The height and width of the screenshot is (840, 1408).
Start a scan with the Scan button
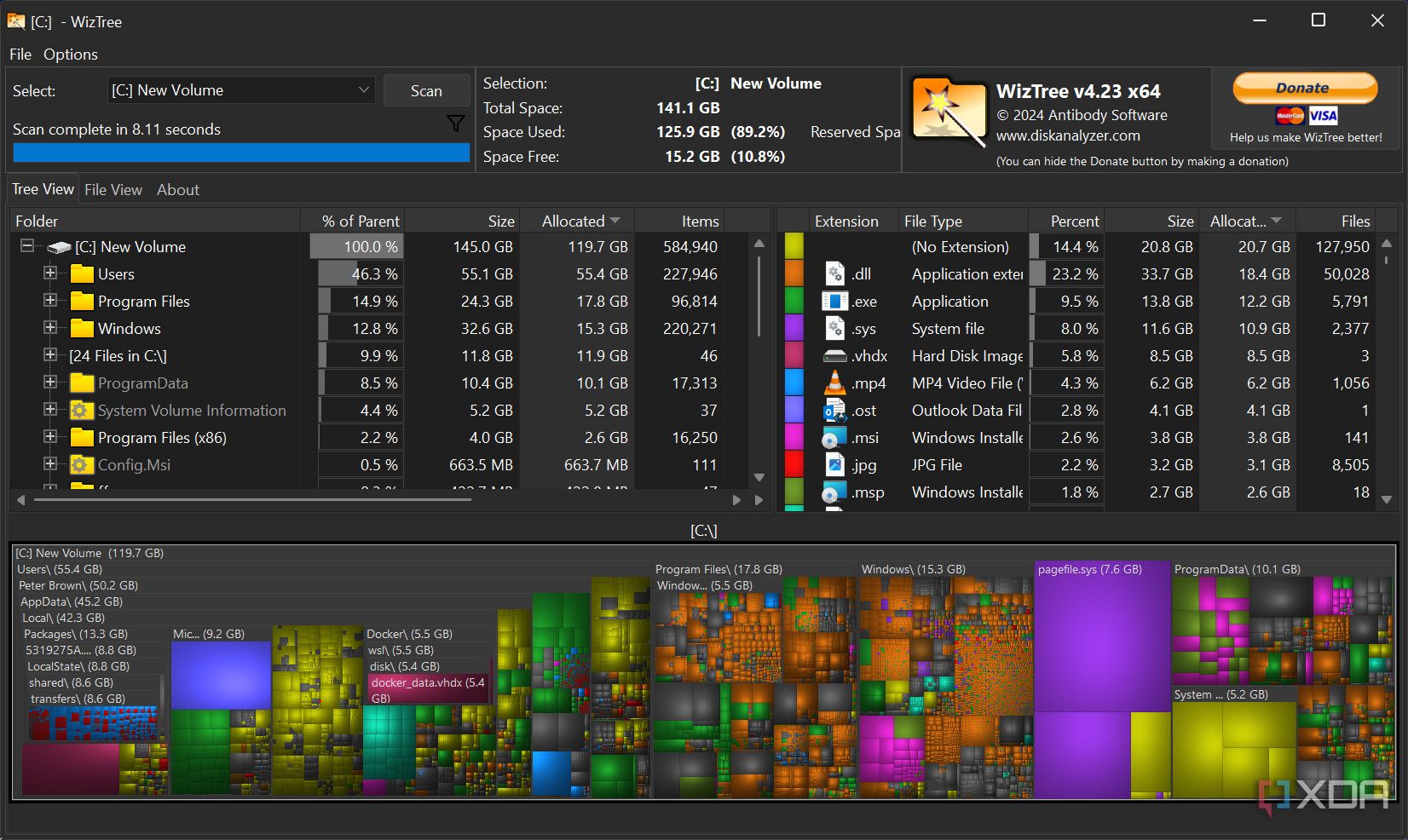tap(426, 90)
